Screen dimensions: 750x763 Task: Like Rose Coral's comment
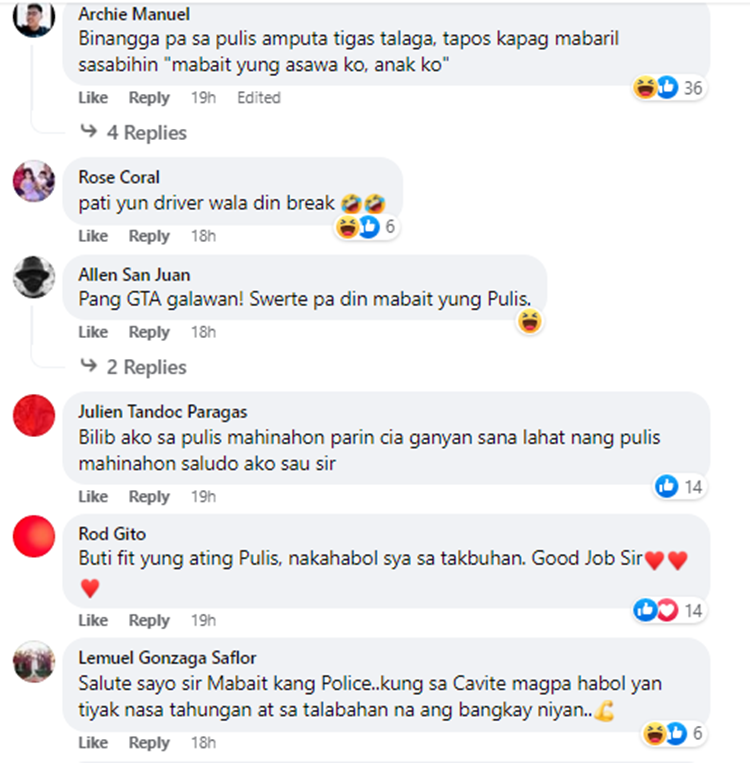click(x=93, y=236)
